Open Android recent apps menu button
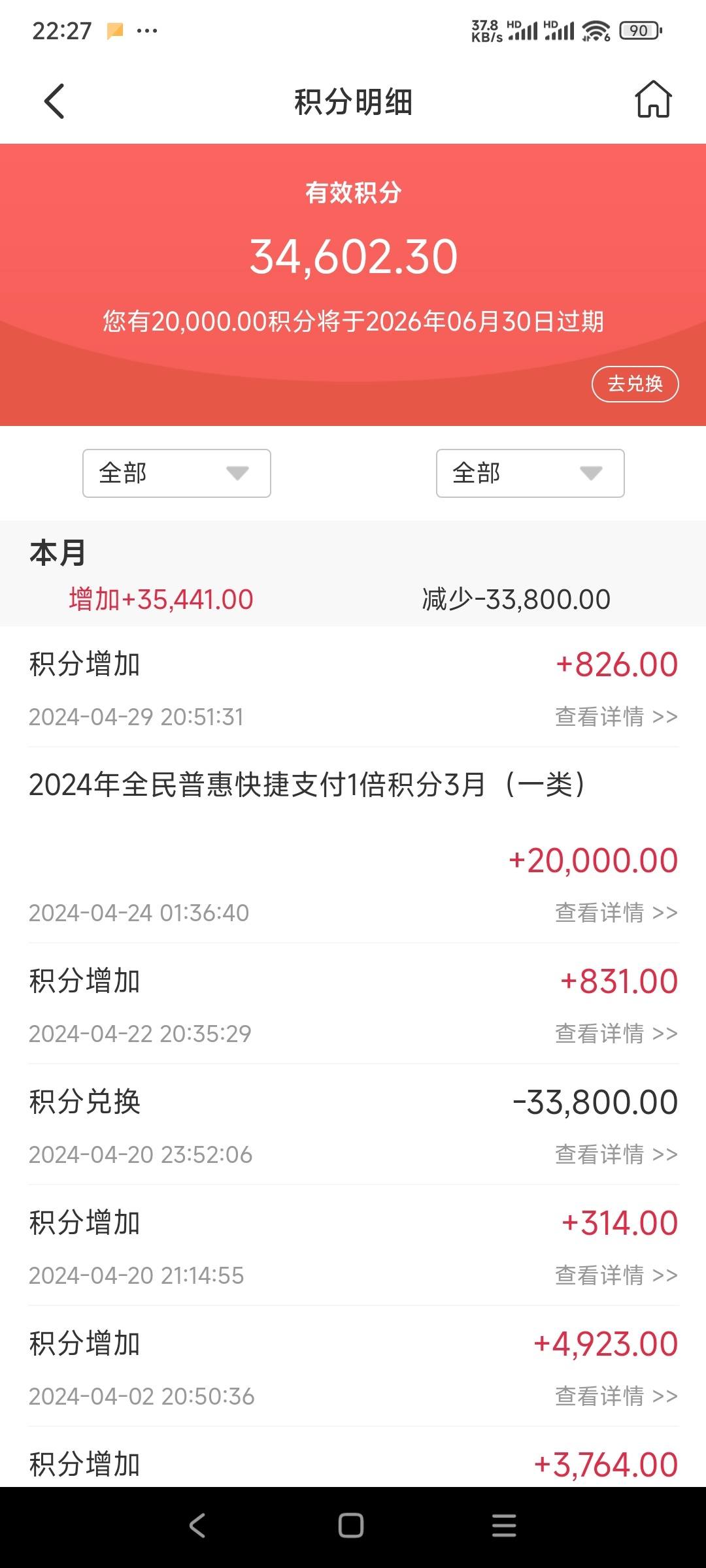This screenshot has width=706, height=1568. point(504,1526)
